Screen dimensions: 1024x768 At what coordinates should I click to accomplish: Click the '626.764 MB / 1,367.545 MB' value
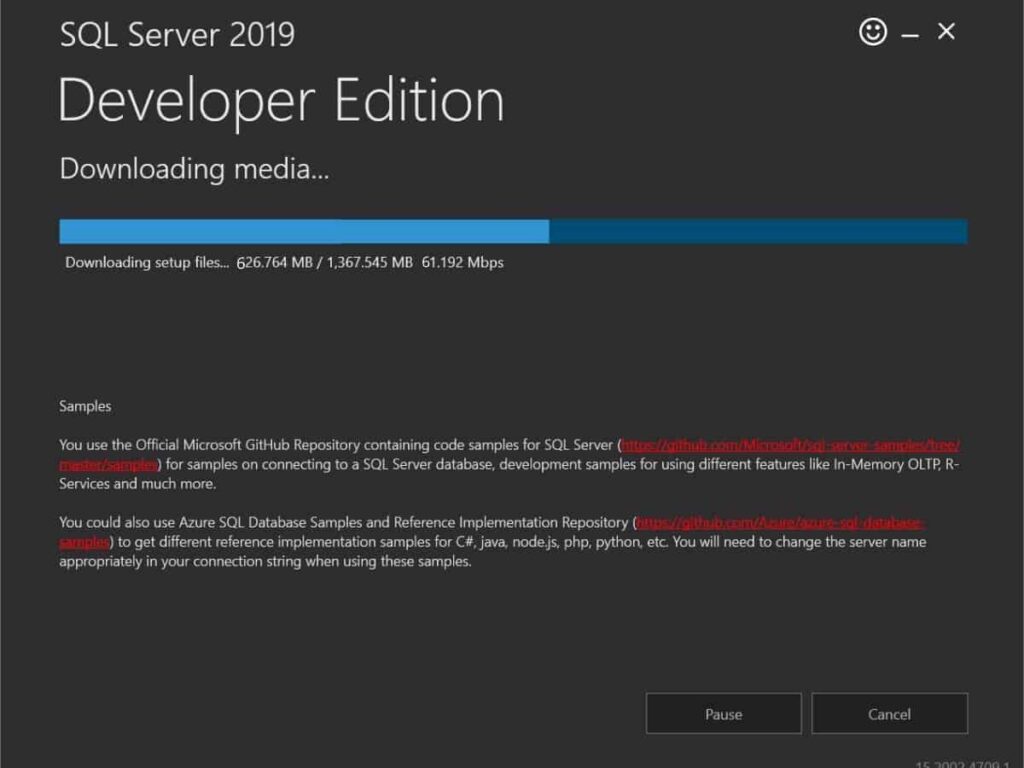[x=325, y=263]
